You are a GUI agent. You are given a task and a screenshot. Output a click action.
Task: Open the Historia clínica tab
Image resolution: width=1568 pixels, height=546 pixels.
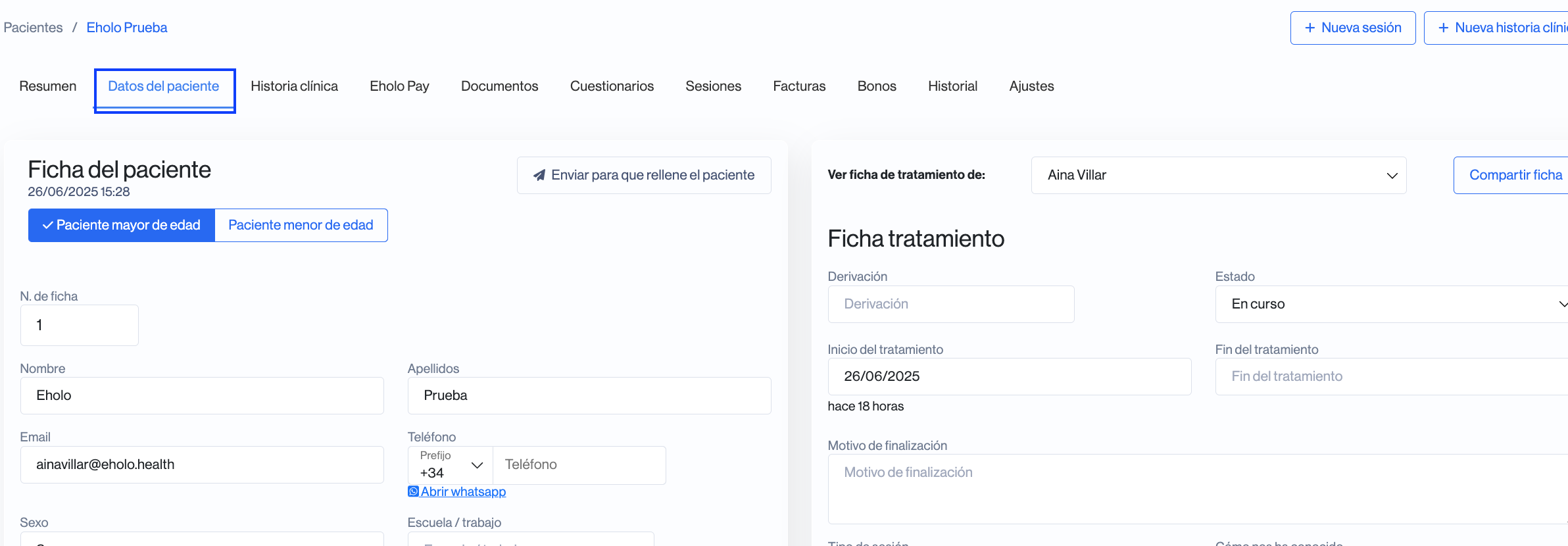tap(294, 86)
